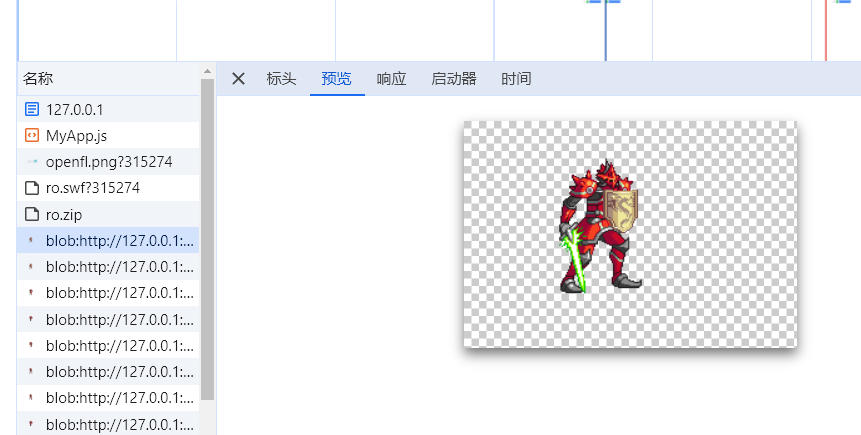The height and width of the screenshot is (435, 861).
Task: Switch to the 标头 tab
Action: point(281,79)
